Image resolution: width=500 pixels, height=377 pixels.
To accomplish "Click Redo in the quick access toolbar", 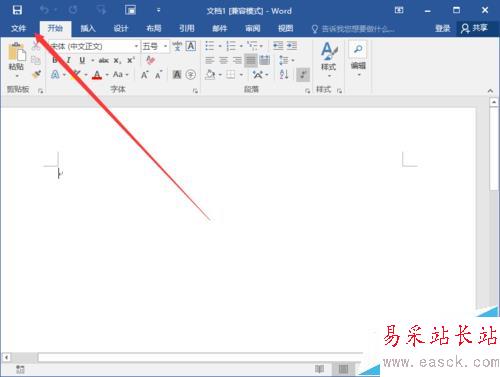I will 73,10.
